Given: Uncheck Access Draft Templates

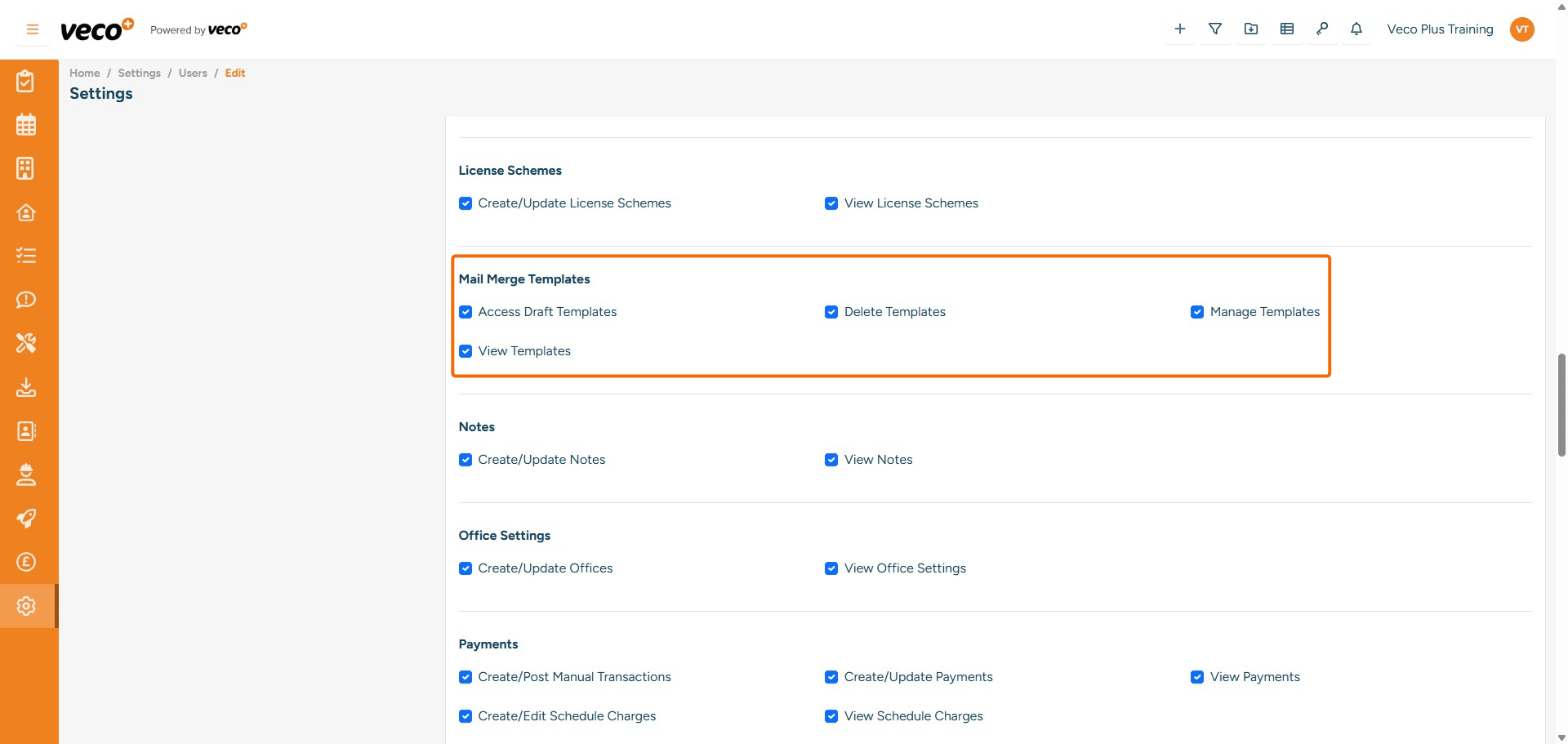Looking at the screenshot, I should click(x=465, y=312).
